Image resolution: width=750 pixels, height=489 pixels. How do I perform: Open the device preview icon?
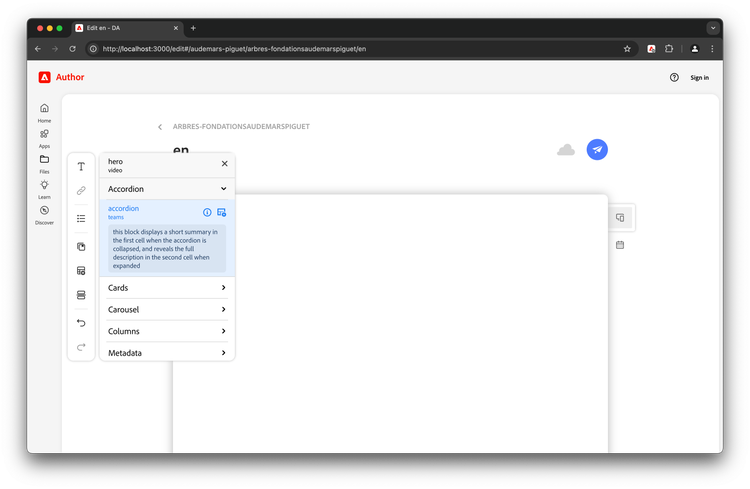620,218
